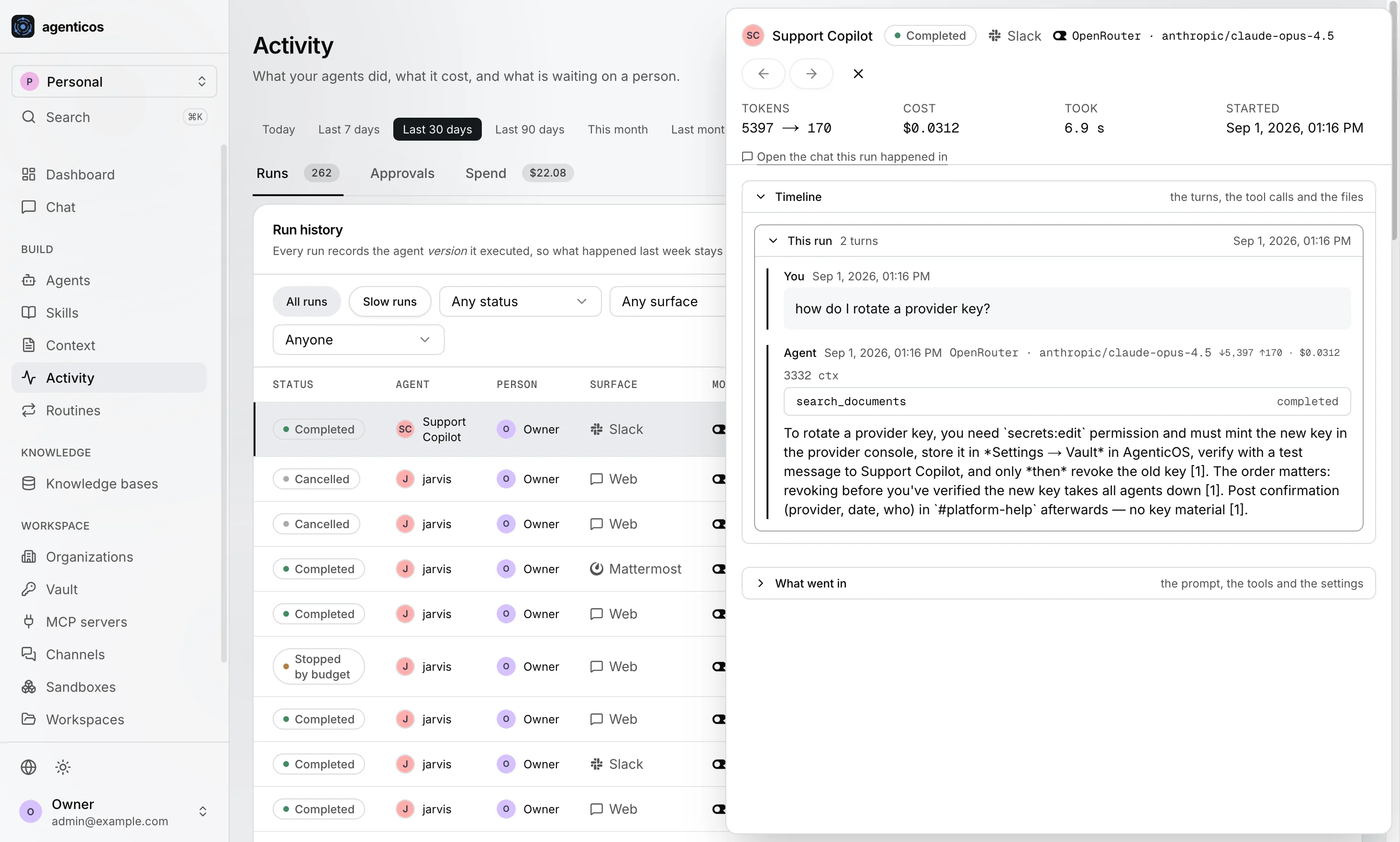Open the Skills book icon

(x=28, y=312)
